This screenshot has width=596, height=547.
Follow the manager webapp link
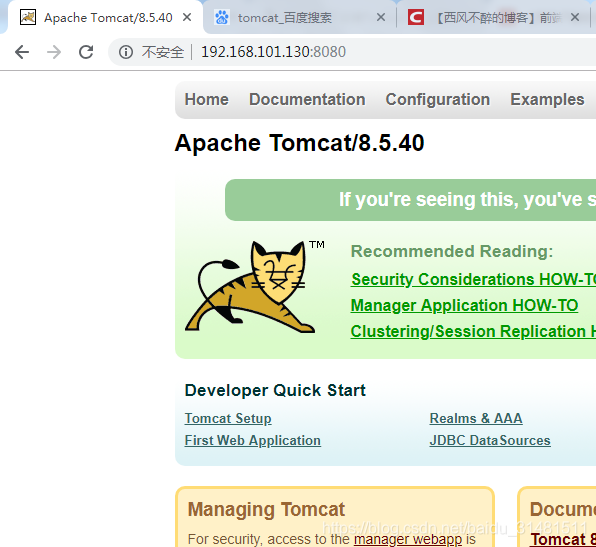tap(408, 539)
